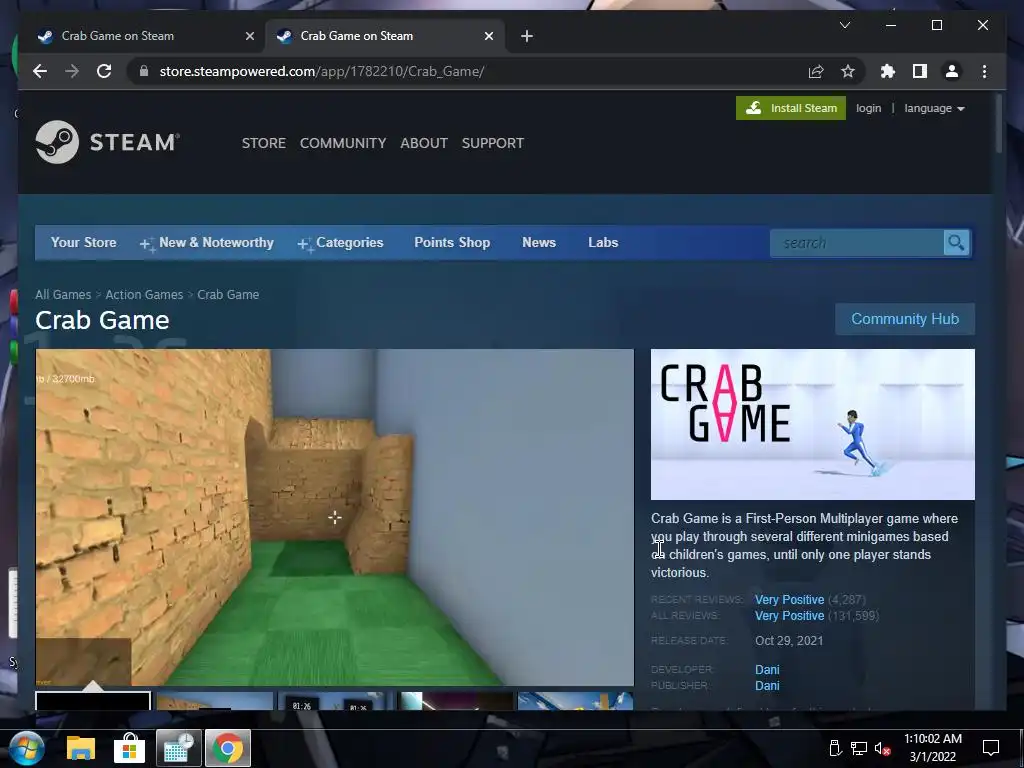Open the calendar app taskbar icon
Screen dimensions: 1024x768
point(178,748)
